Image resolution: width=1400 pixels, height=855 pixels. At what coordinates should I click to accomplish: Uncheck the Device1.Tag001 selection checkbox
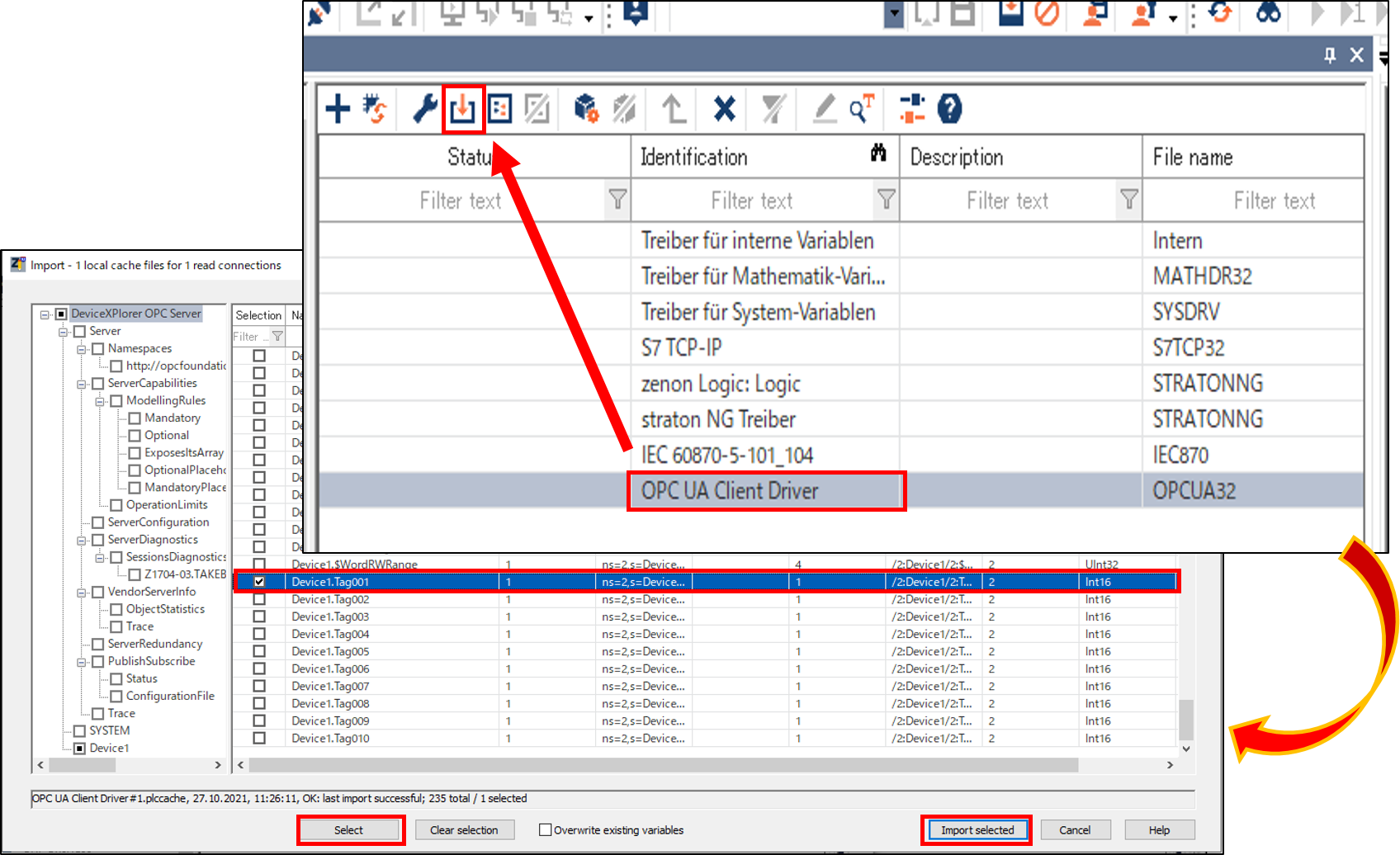(259, 582)
